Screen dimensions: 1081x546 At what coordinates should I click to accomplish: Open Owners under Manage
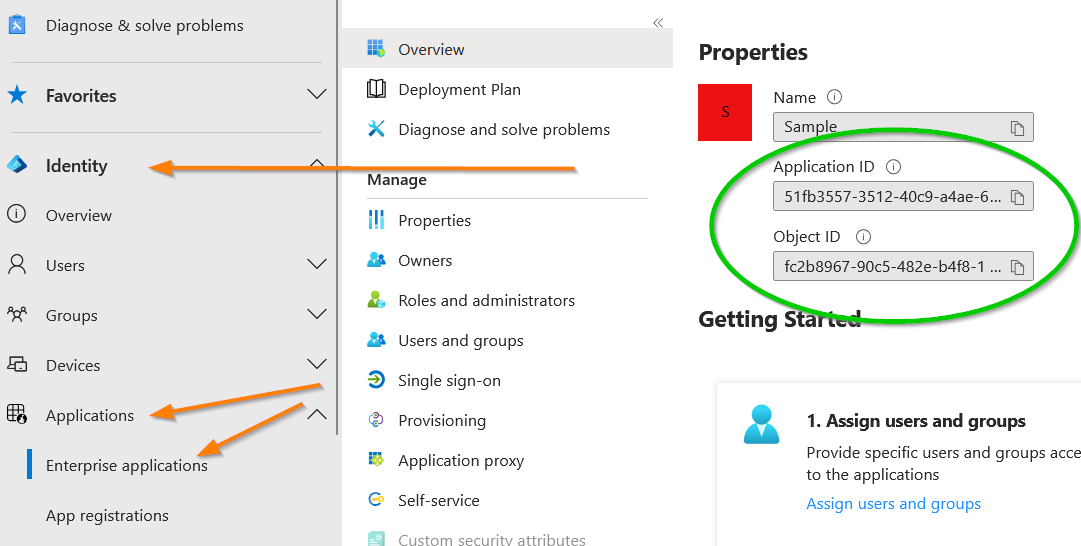[x=425, y=260]
